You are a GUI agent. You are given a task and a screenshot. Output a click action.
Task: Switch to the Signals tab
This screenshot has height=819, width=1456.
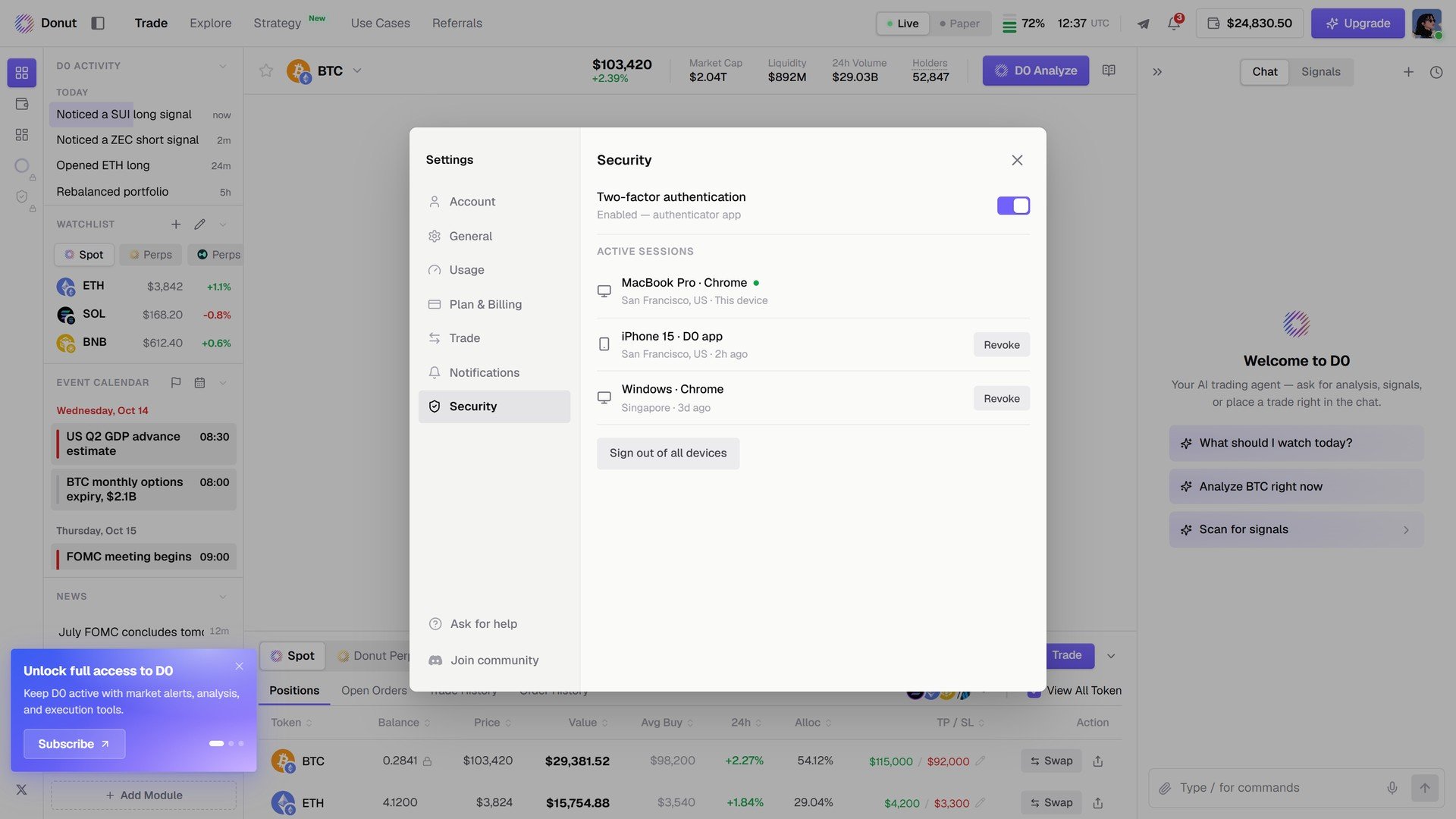(x=1320, y=72)
